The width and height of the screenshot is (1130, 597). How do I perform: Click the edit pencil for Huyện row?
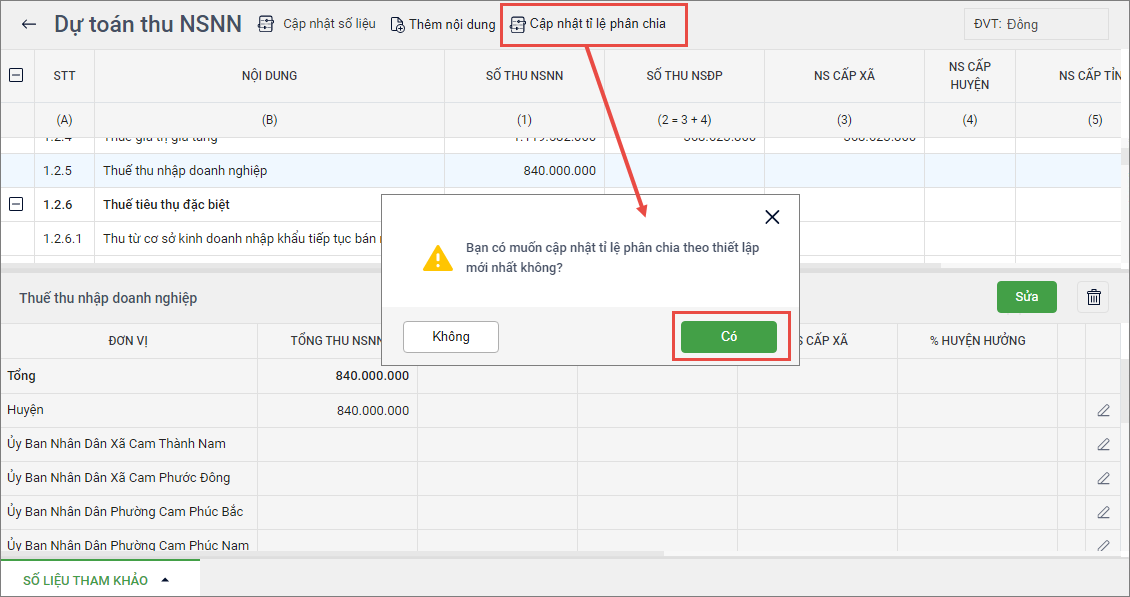pos(1103,410)
